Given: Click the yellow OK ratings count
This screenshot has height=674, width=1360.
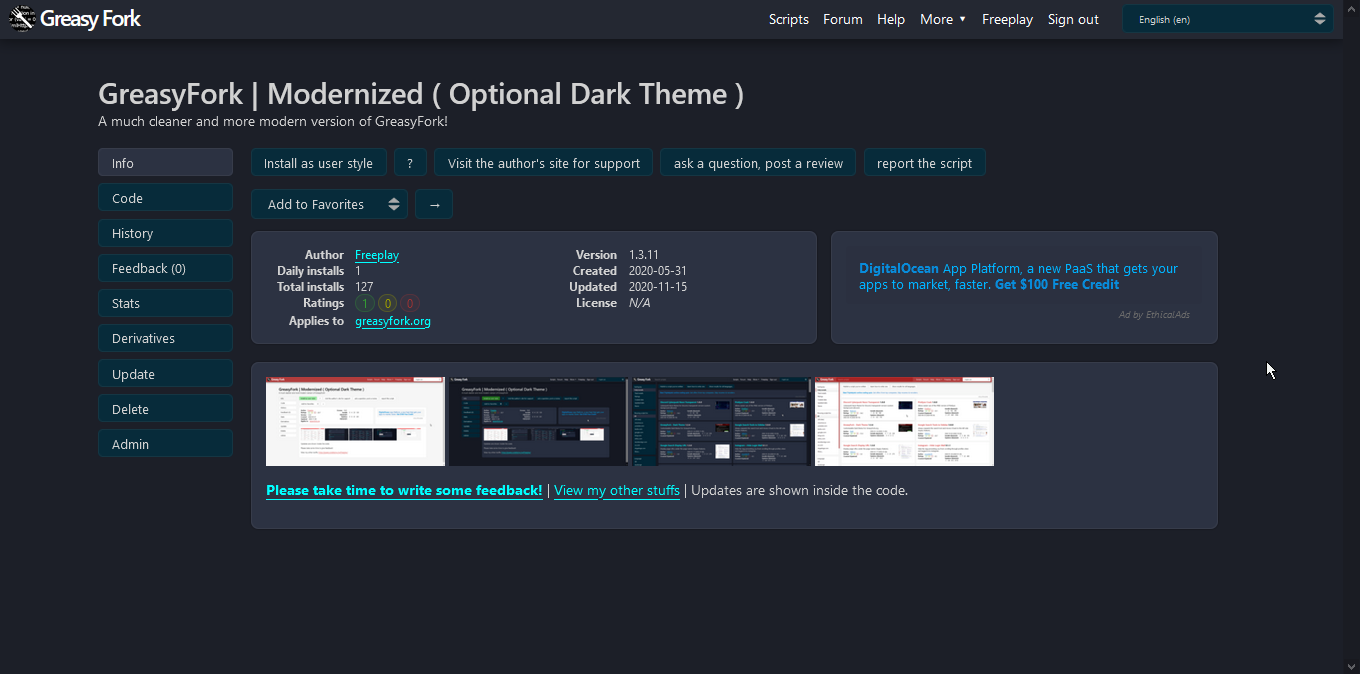Looking at the screenshot, I should tap(388, 303).
